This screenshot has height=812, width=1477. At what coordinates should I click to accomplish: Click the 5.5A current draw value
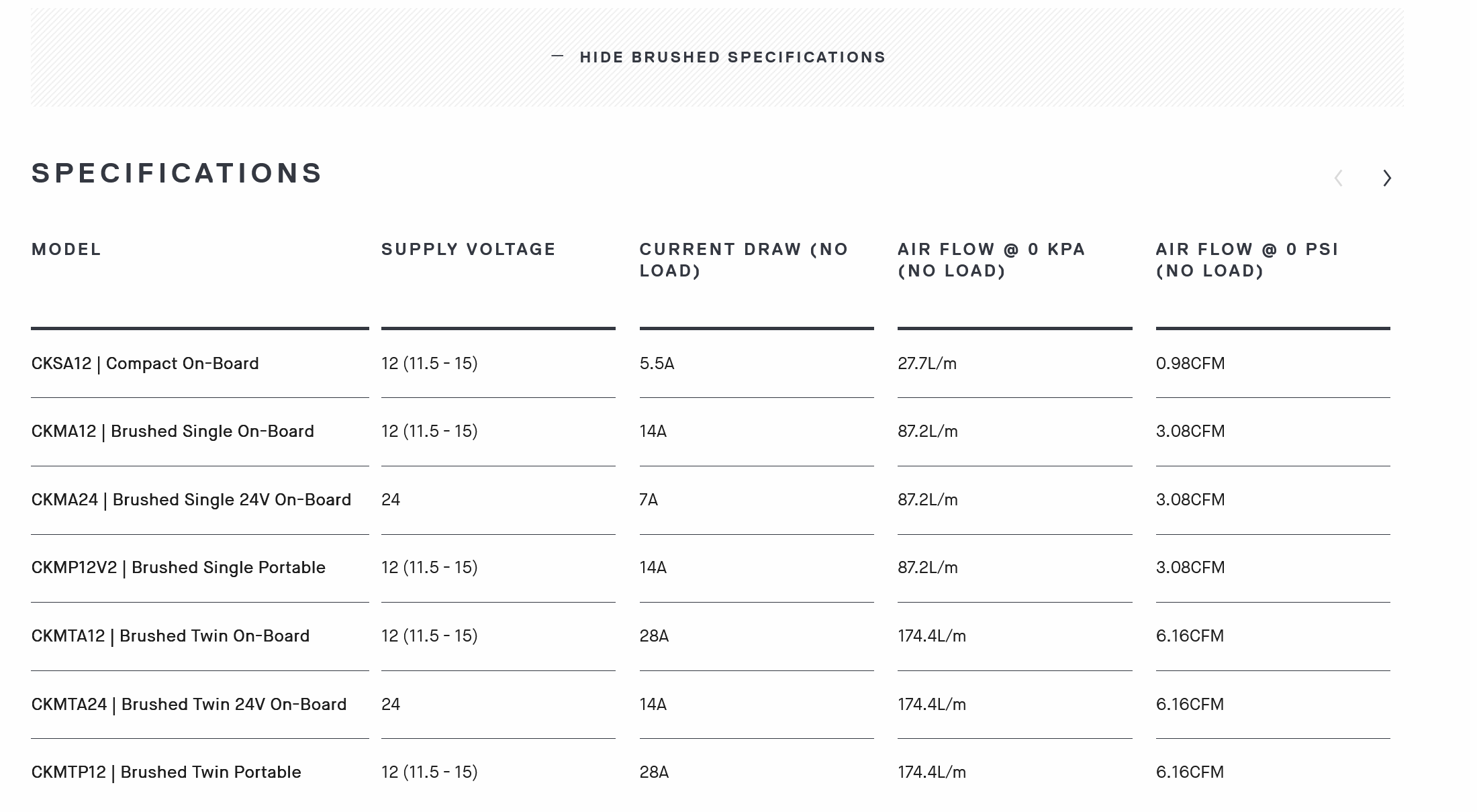point(657,364)
